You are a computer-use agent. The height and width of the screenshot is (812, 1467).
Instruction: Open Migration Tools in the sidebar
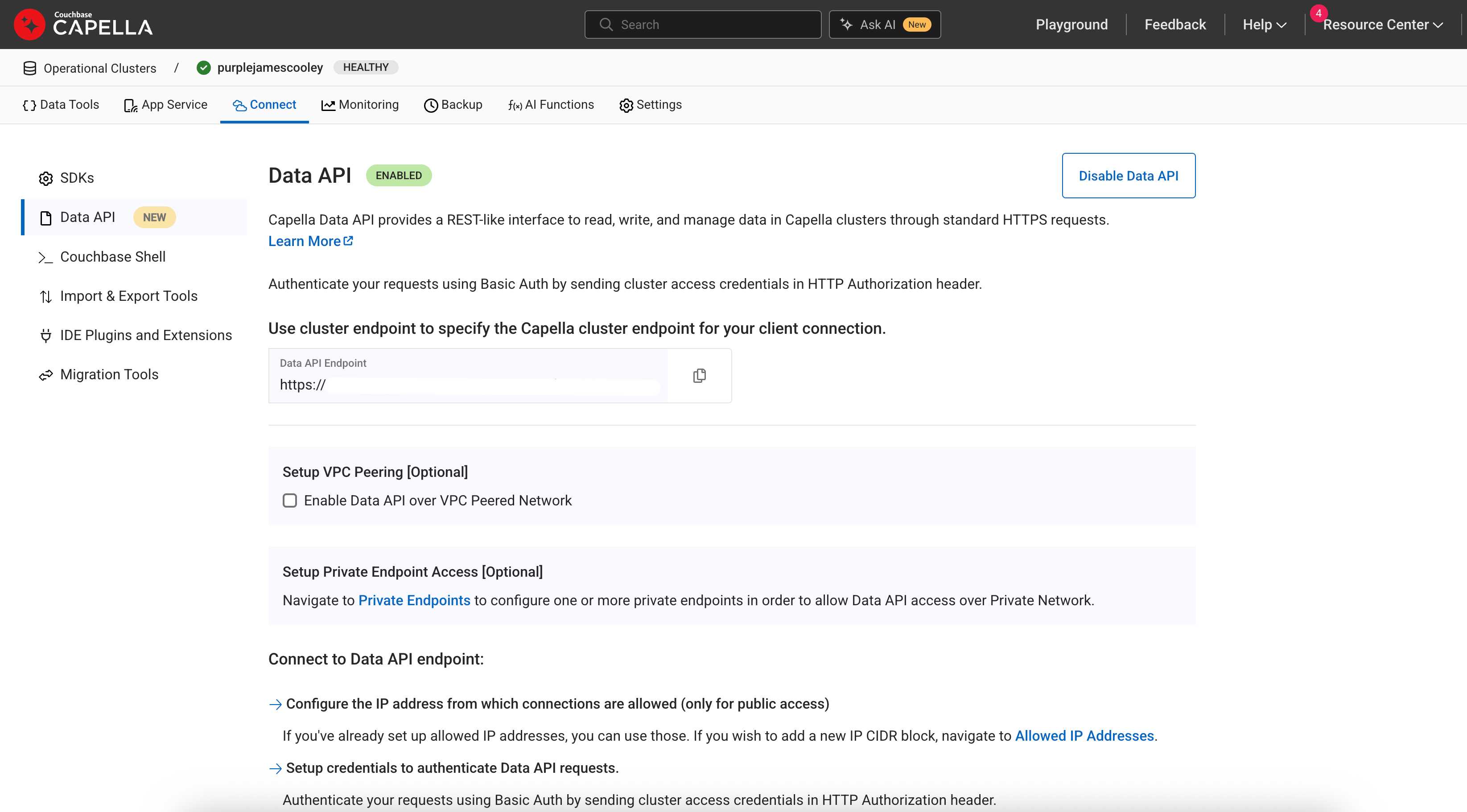pos(109,375)
